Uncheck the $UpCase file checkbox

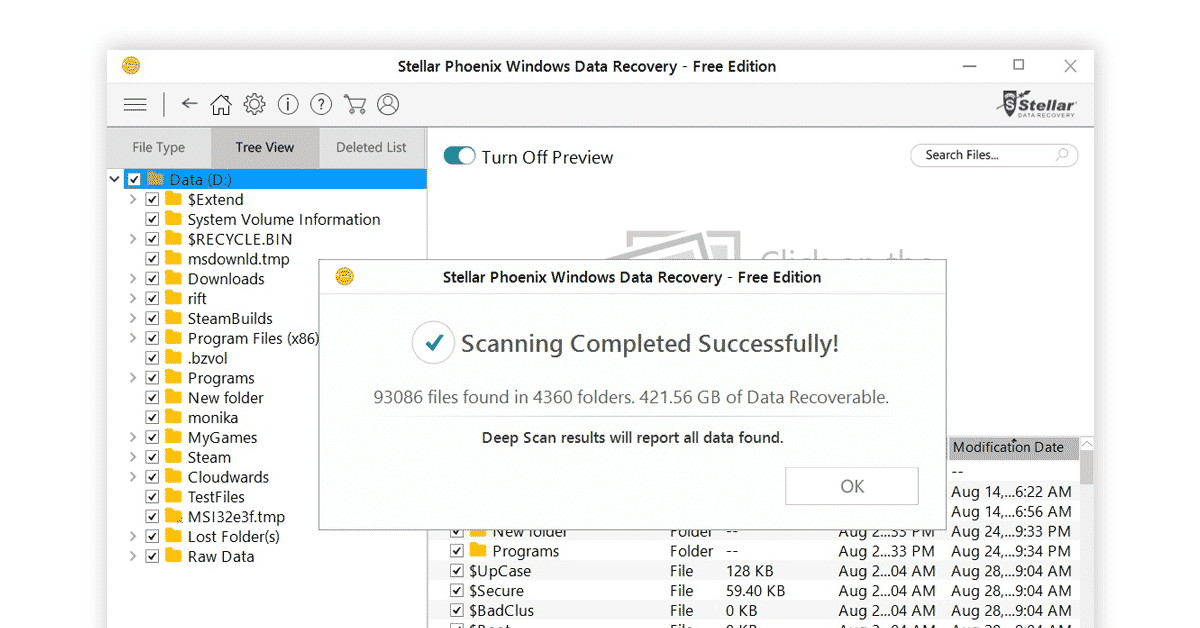coord(457,571)
